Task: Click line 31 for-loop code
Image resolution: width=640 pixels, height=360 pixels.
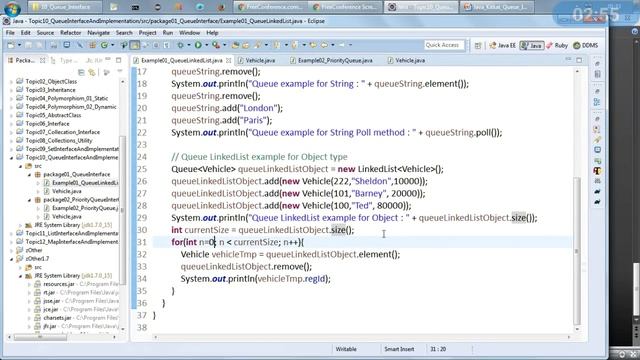Action: coord(238,242)
